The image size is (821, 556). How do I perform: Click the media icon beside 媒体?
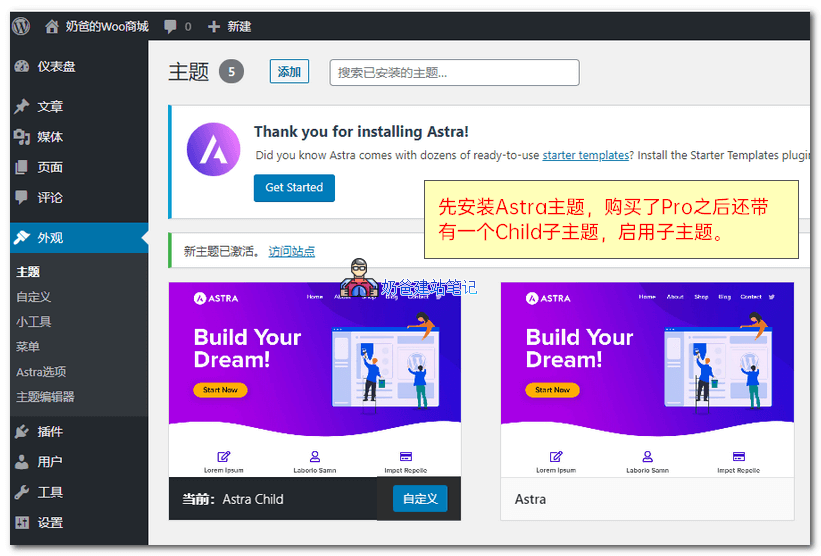click(x=22, y=137)
